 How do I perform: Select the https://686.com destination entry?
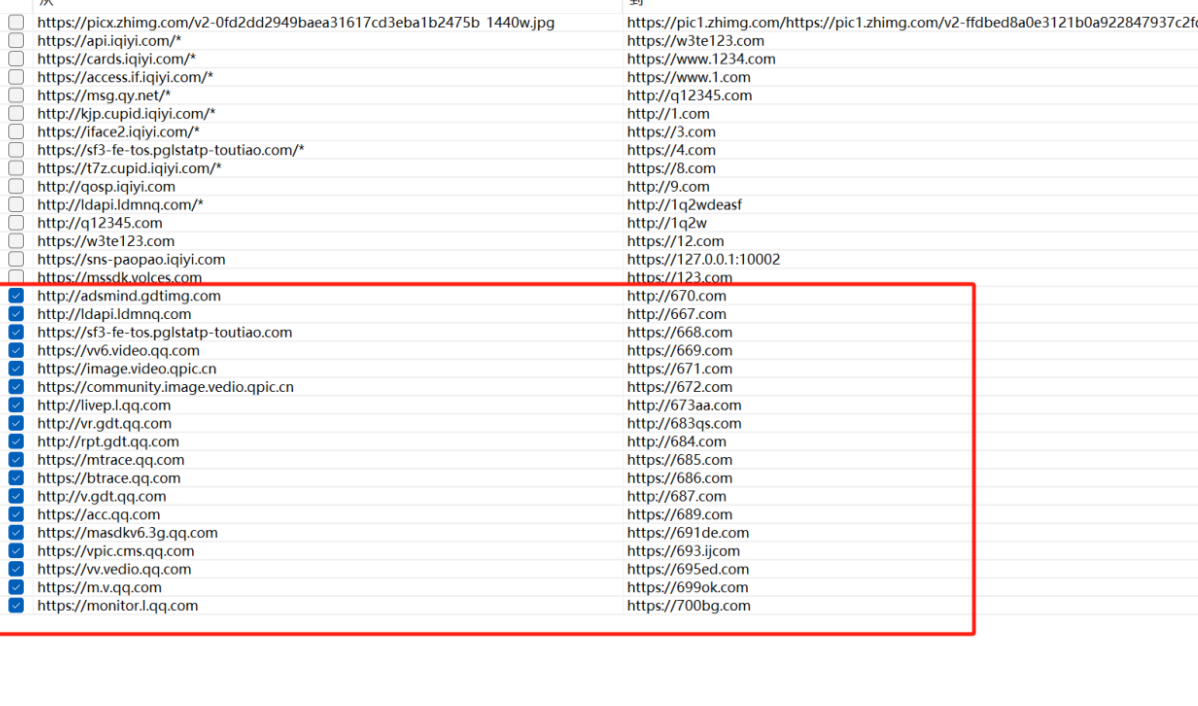pos(680,478)
